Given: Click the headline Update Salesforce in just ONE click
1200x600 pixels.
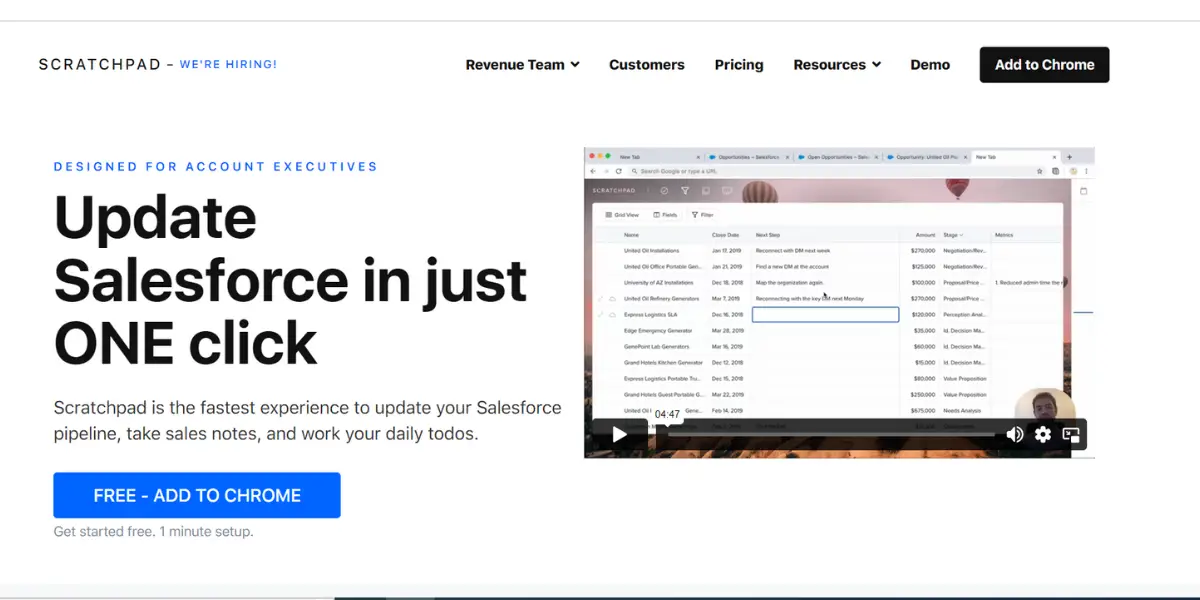Looking at the screenshot, I should (290, 280).
